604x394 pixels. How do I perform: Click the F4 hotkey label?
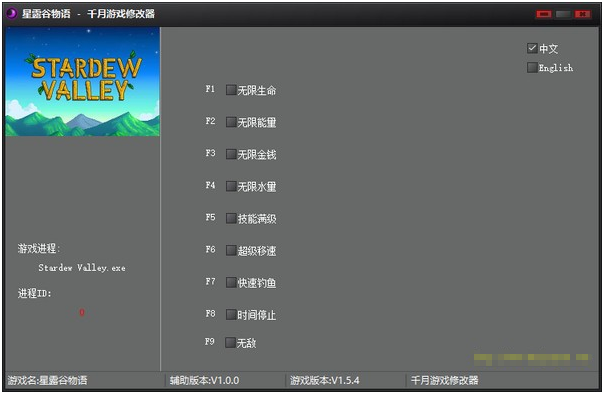click(x=210, y=185)
